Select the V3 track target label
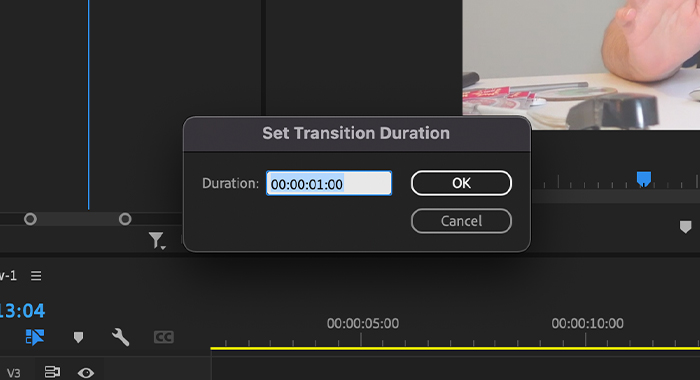The image size is (700, 380). pyautogui.click(x=13, y=373)
